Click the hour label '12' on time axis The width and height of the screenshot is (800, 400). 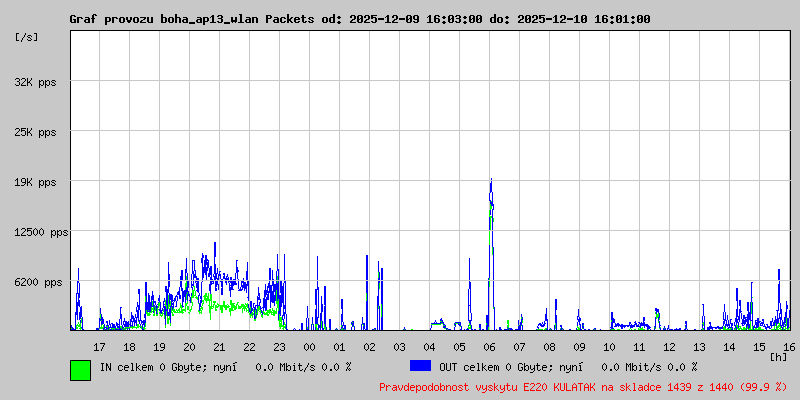click(x=669, y=347)
